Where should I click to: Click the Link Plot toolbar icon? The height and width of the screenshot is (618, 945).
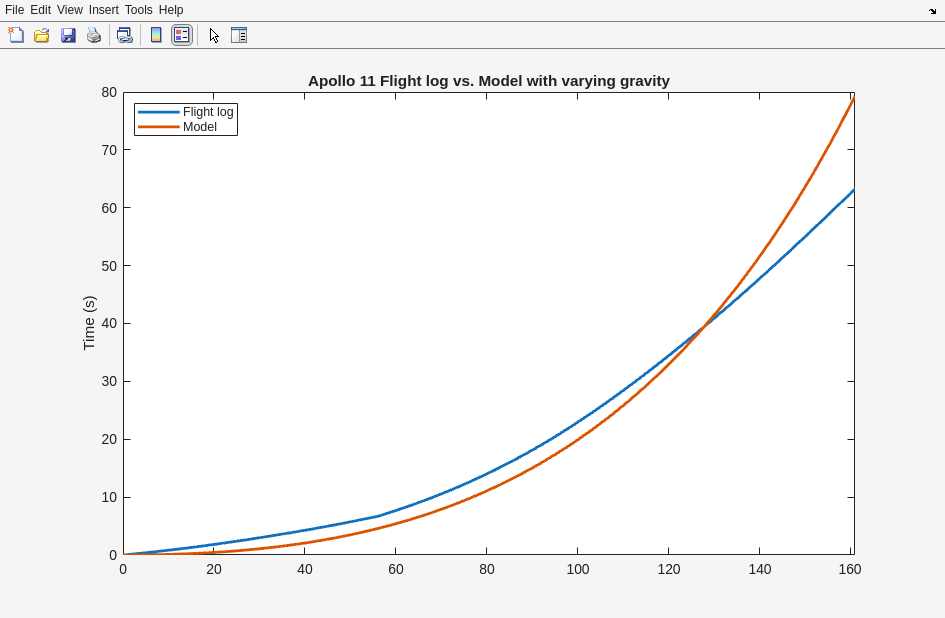pyautogui.click(x=124, y=35)
